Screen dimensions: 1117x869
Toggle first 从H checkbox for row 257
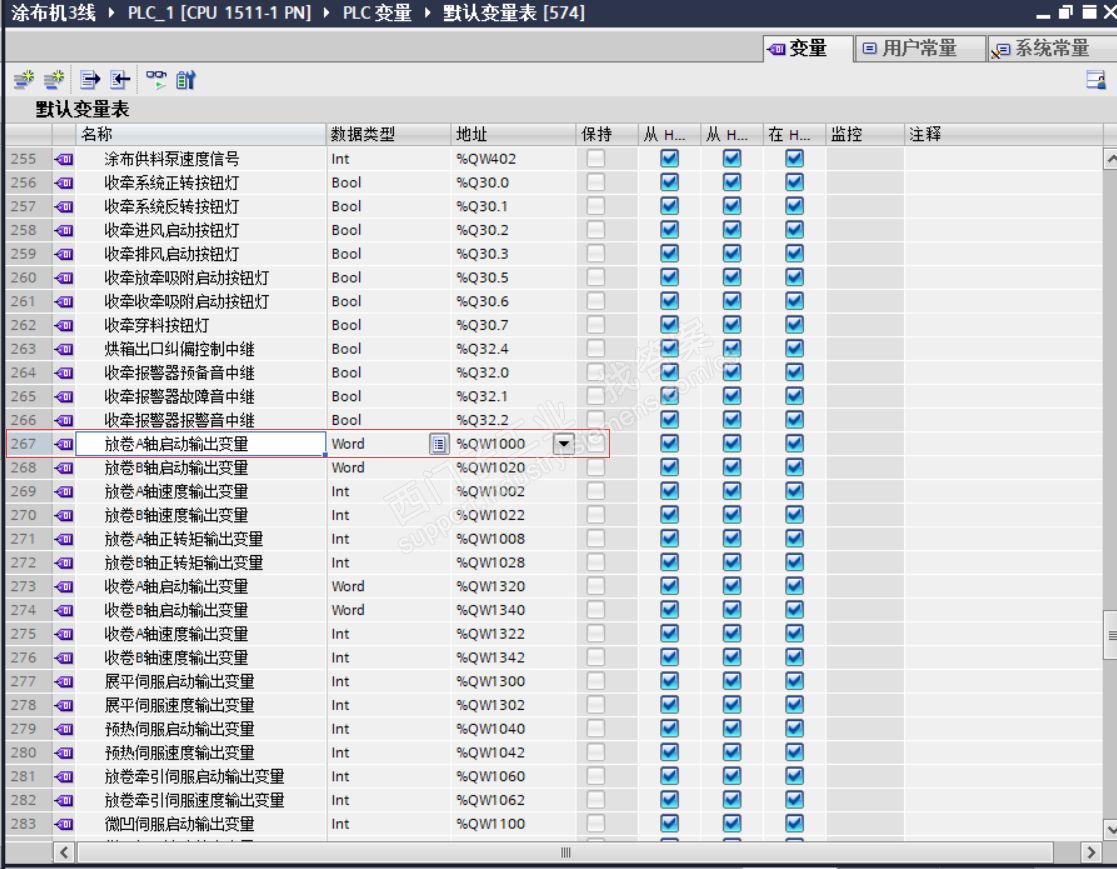coord(670,206)
